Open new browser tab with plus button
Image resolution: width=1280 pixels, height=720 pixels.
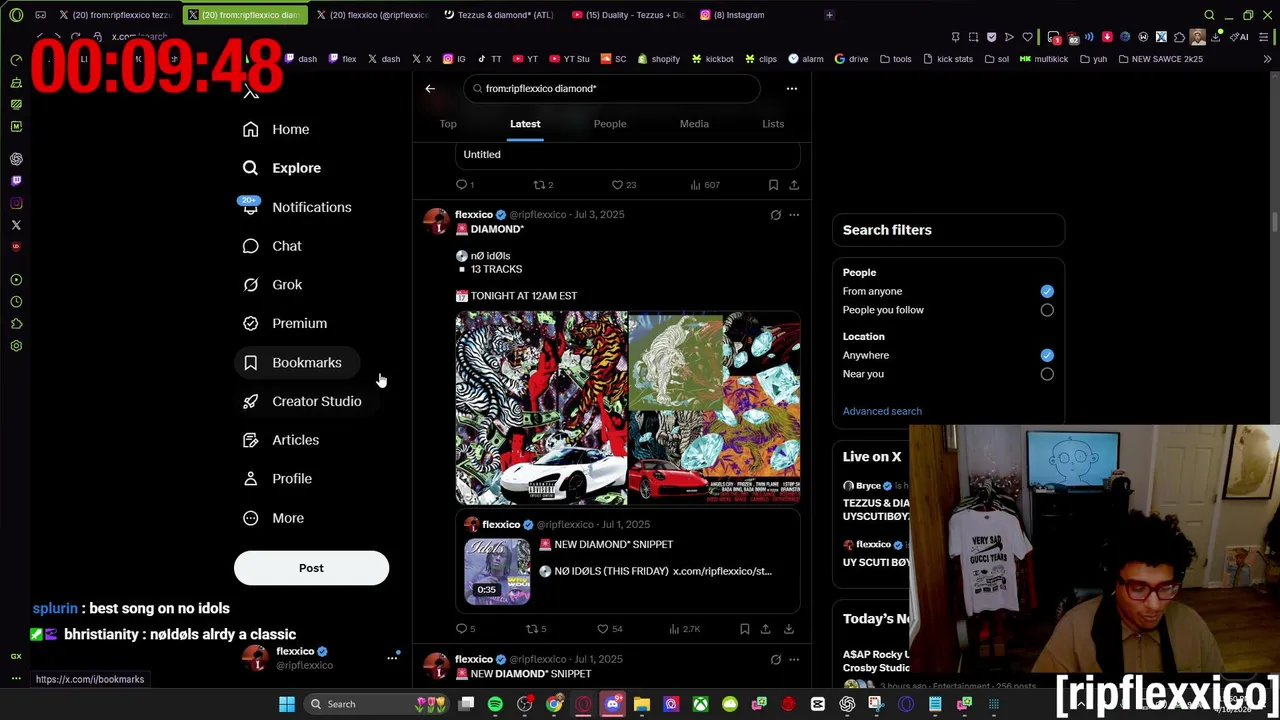tap(829, 15)
